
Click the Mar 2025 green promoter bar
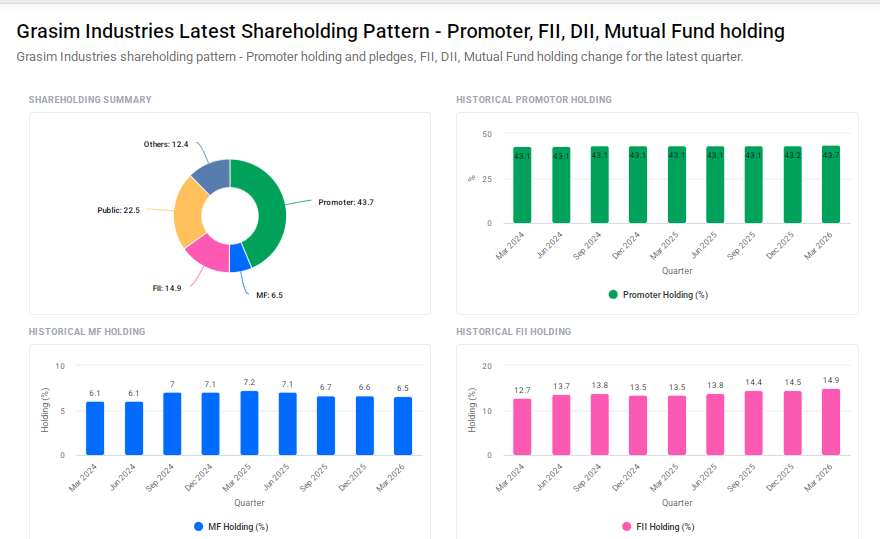click(676, 185)
